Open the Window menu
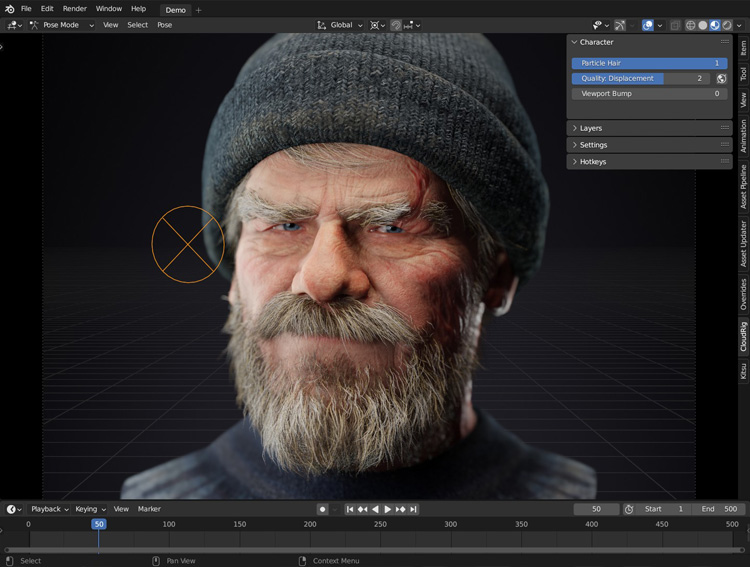750x567 pixels. click(x=109, y=9)
